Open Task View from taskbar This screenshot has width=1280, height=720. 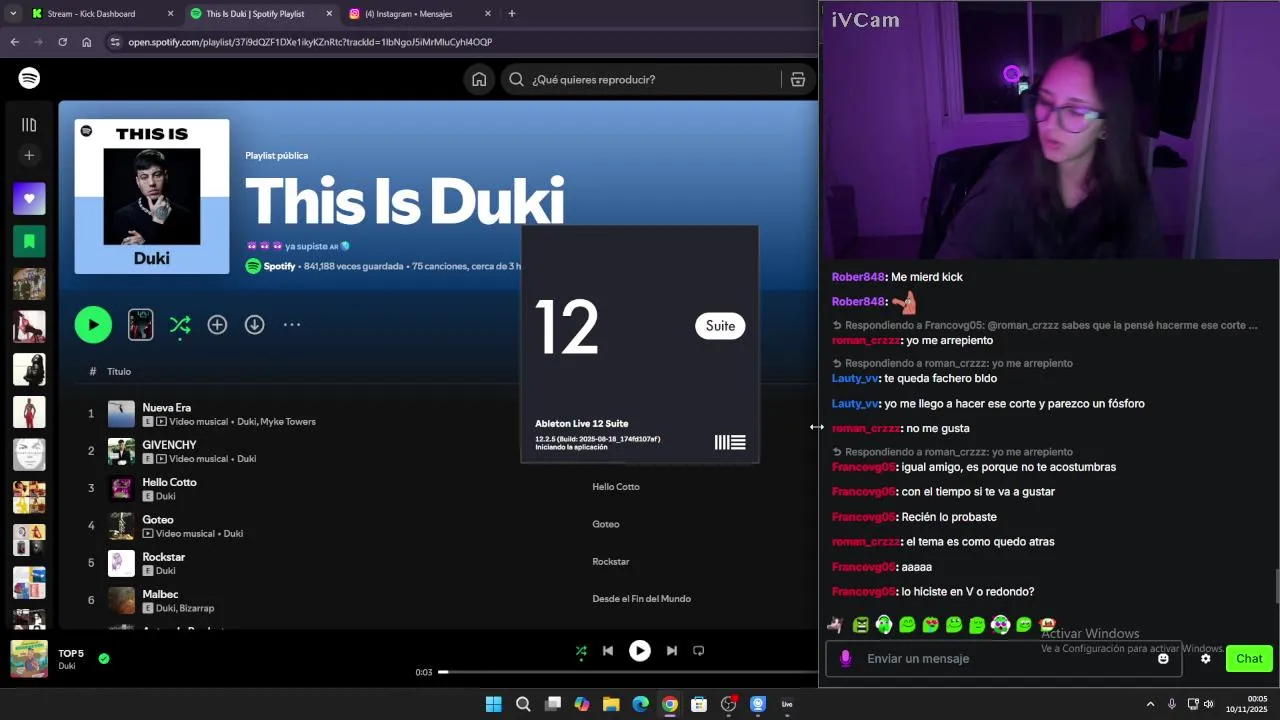point(553,704)
